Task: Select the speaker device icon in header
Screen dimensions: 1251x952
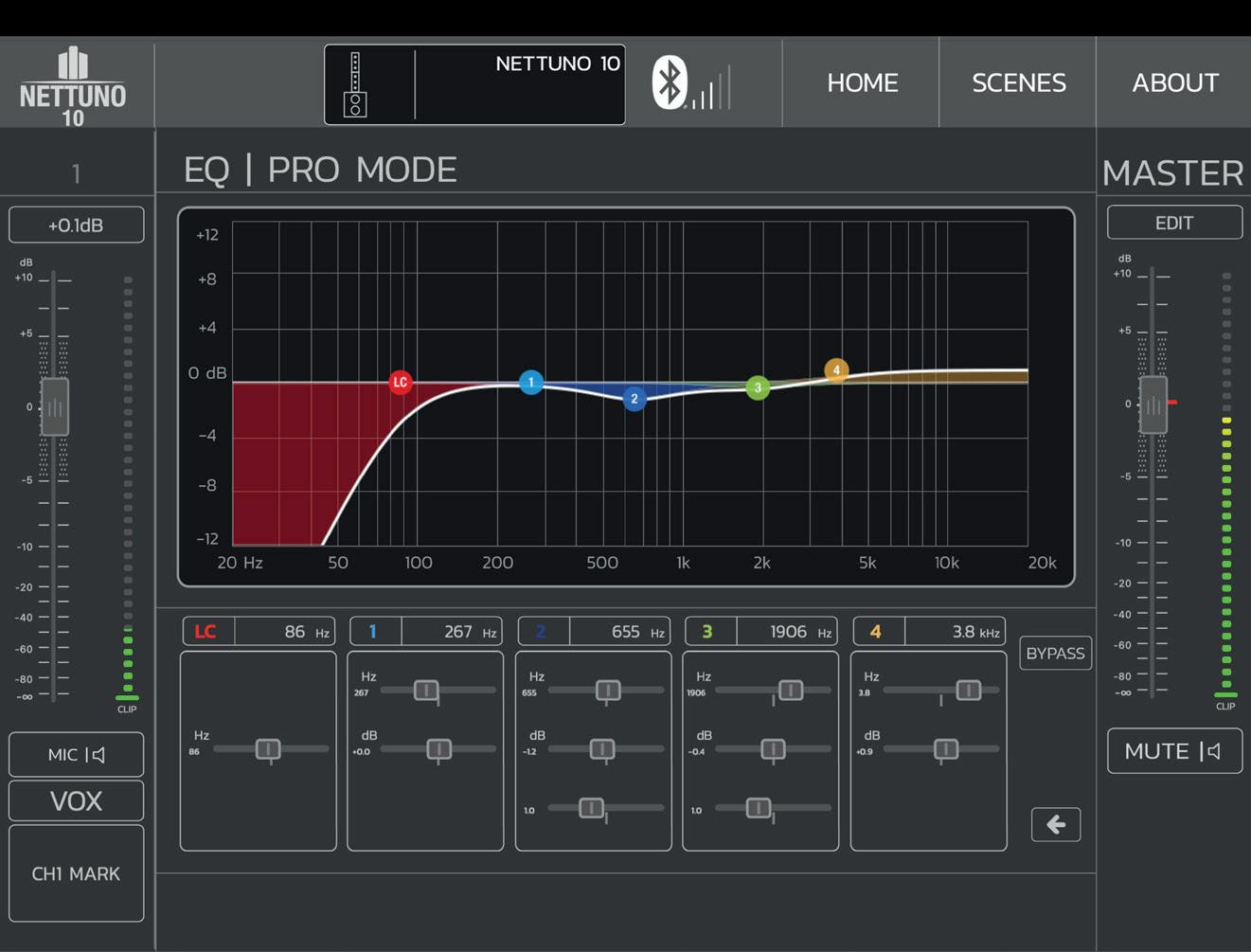Action: click(x=355, y=85)
